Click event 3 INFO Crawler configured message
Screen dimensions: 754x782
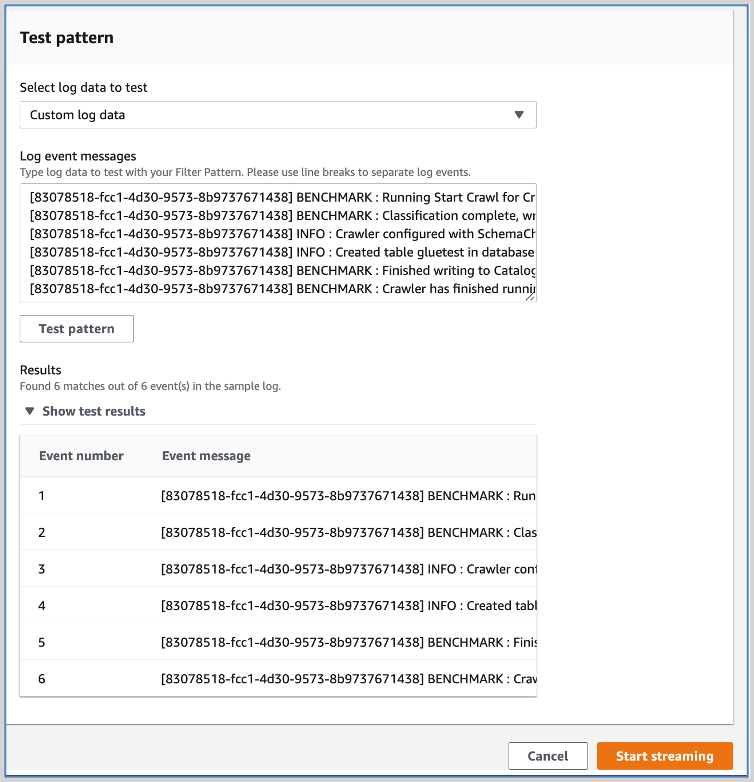click(348, 569)
